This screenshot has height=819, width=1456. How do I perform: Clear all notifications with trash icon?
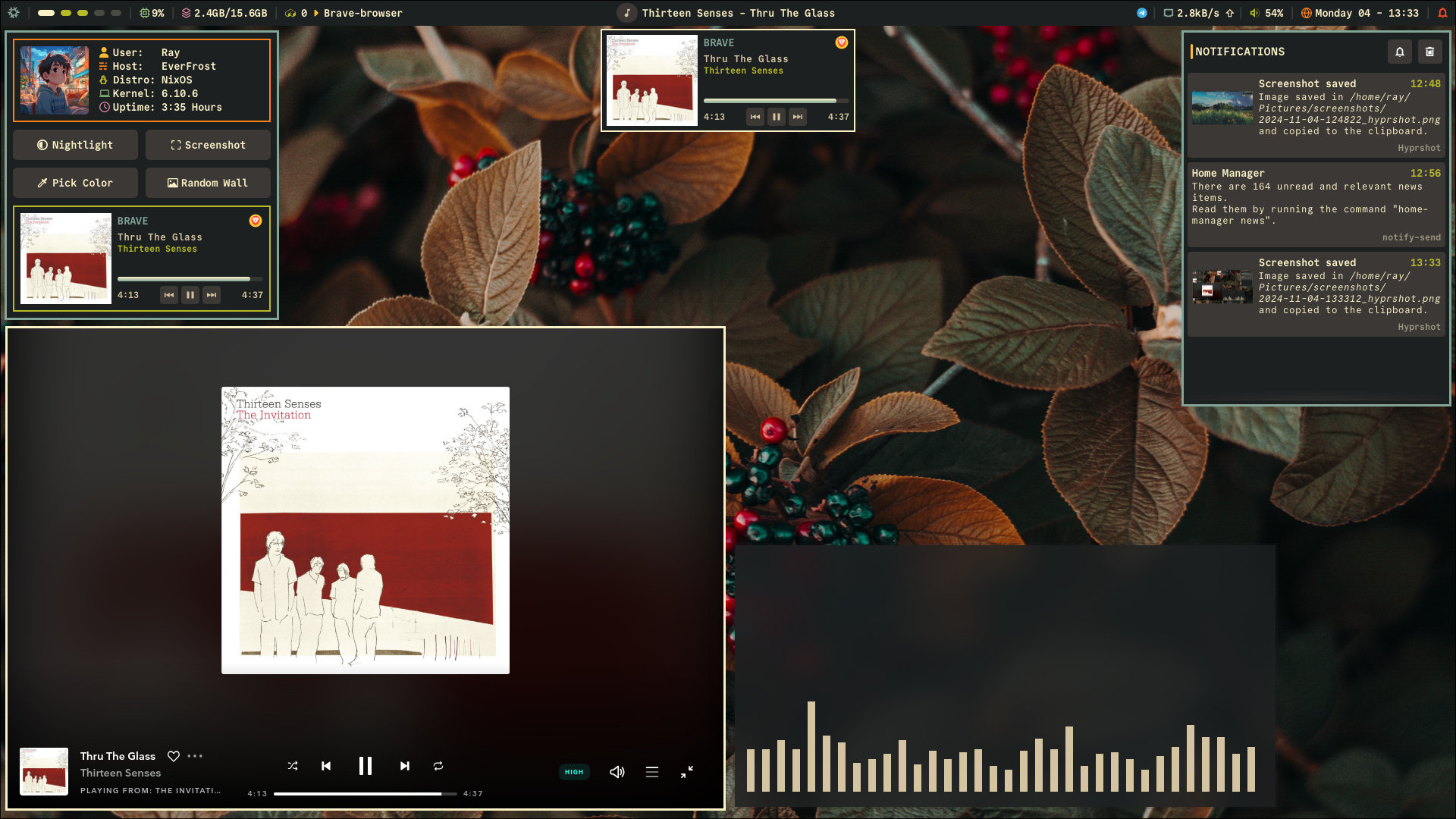tap(1429, 52)
